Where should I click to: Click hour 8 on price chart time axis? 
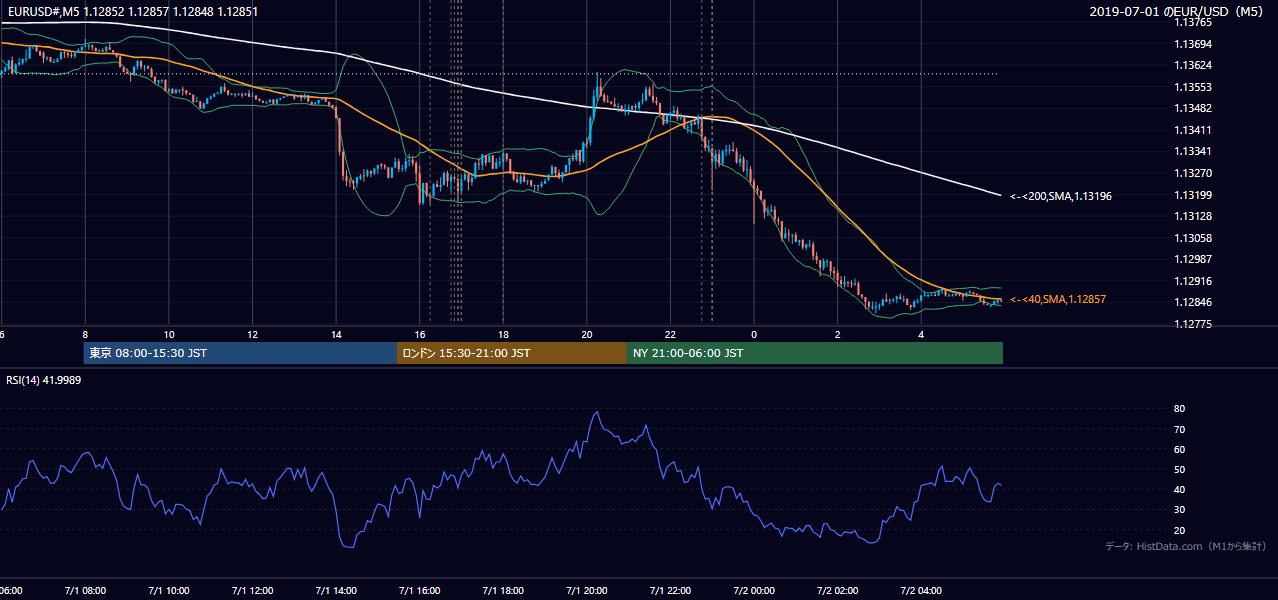(x=85, y=334)
